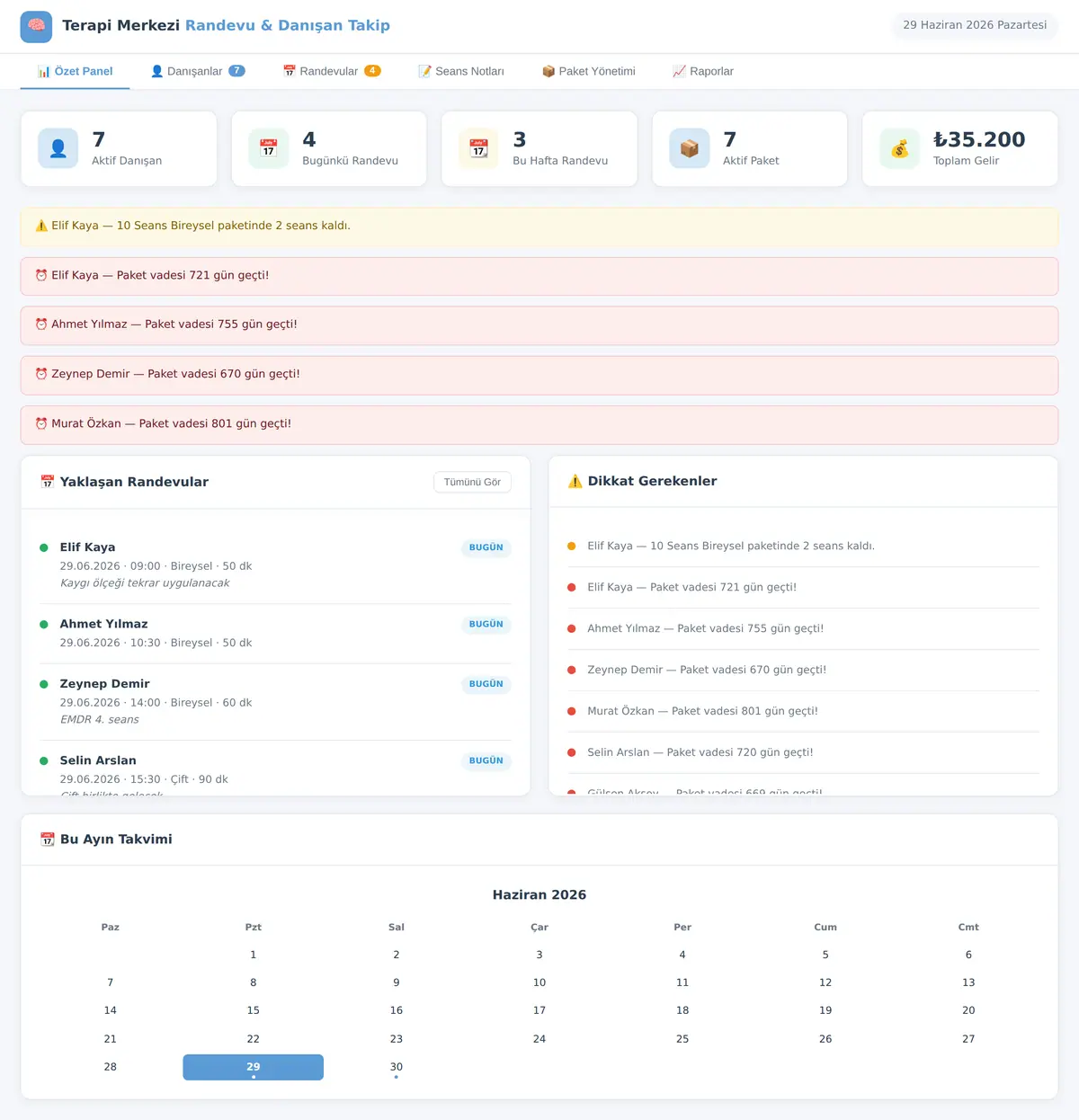Click BUGÜN badge on Elif Kaya's appointment
Screen dimensions: 1079x1120
486,547
